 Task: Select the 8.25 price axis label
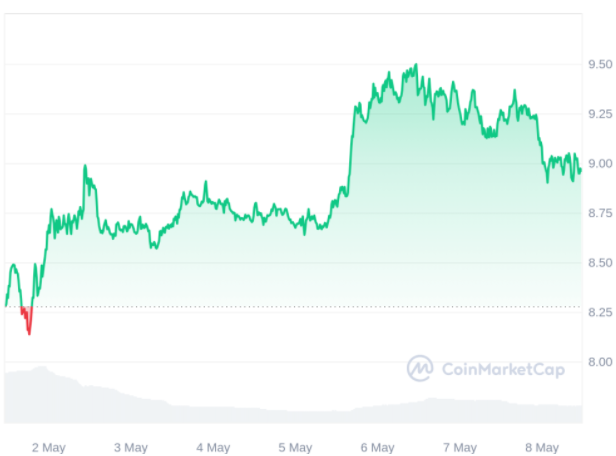coord(601,313)
